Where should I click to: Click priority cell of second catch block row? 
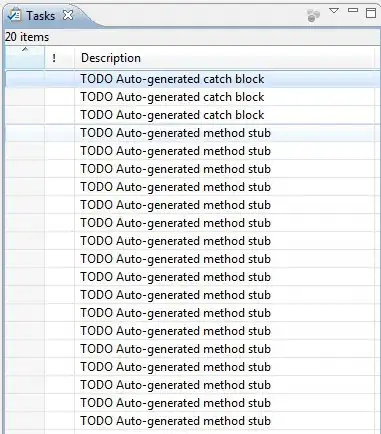pyautogui.click(x=59, y=97)
